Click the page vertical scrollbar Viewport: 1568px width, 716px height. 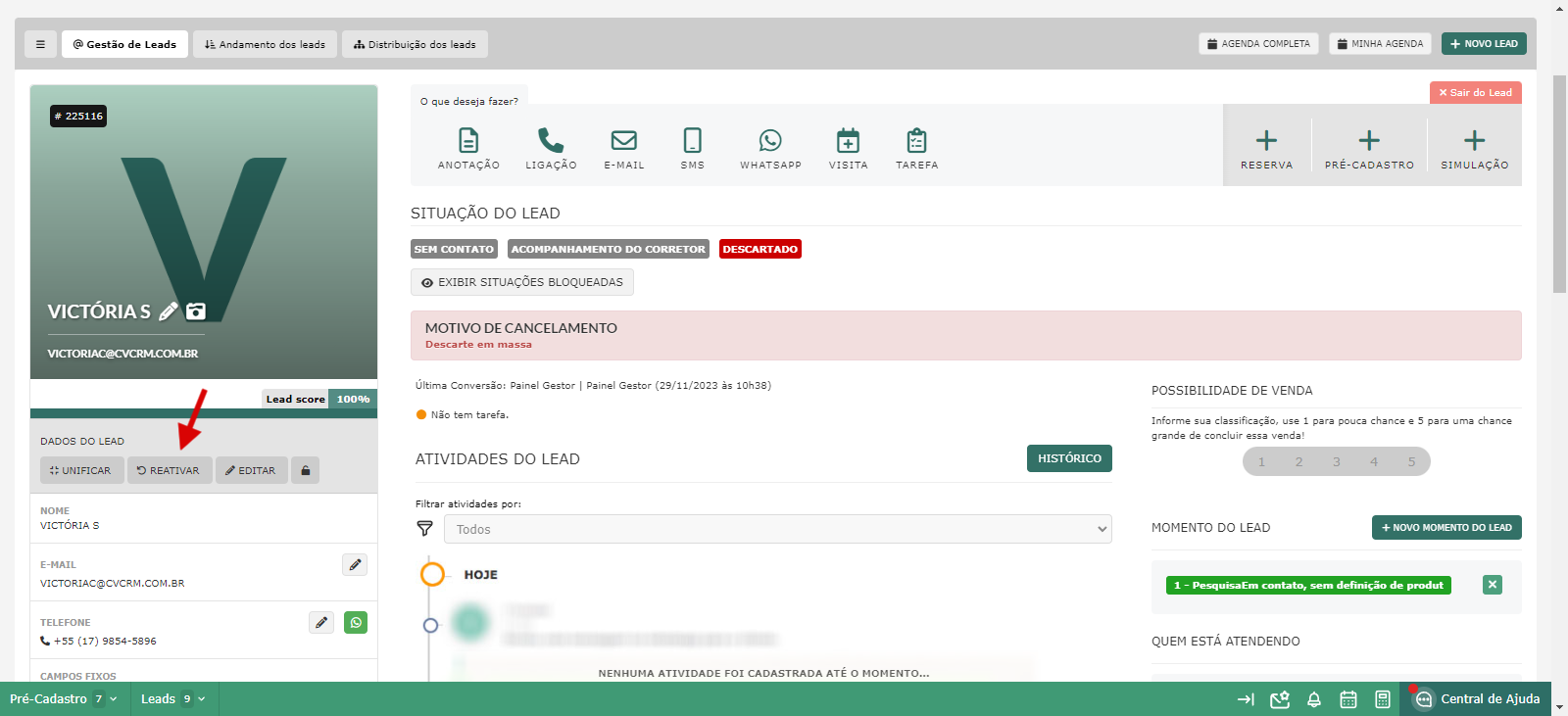pyautogui.click(x=1559, y=183)
